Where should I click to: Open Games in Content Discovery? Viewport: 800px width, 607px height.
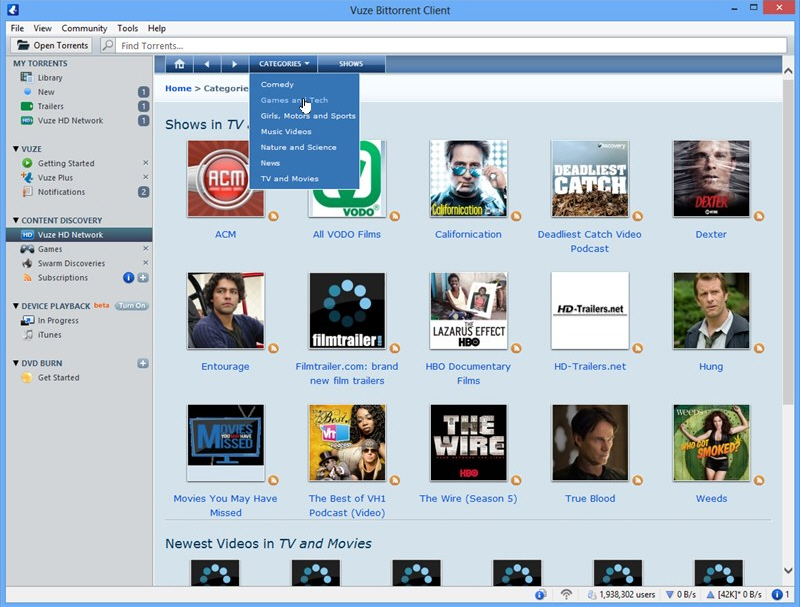50,249
